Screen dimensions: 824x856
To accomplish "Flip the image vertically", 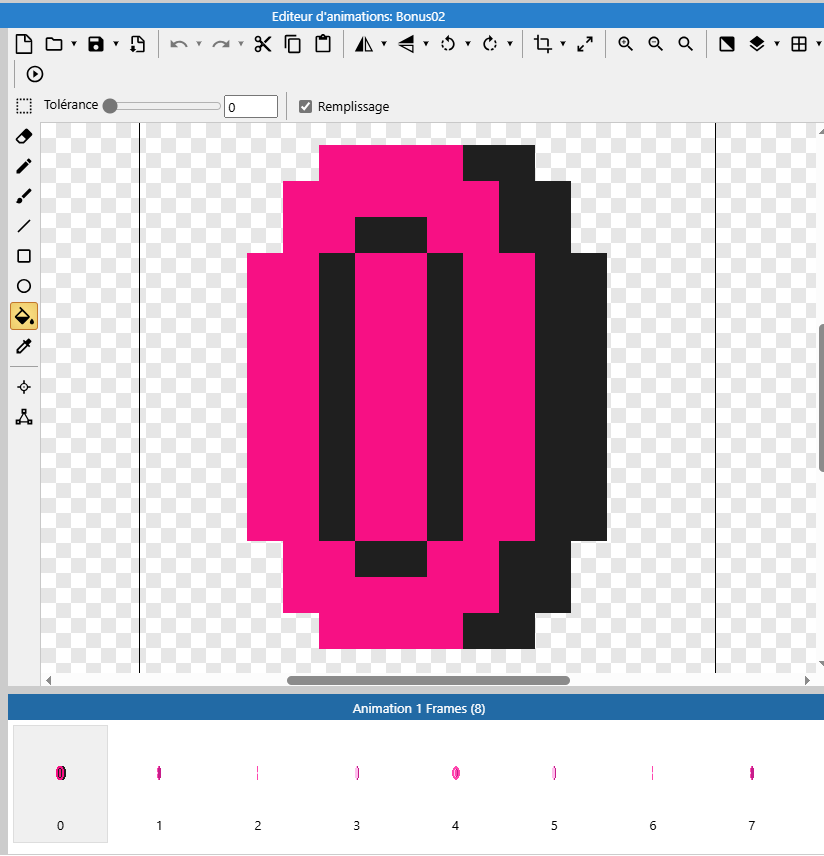I will pos(406,44).
